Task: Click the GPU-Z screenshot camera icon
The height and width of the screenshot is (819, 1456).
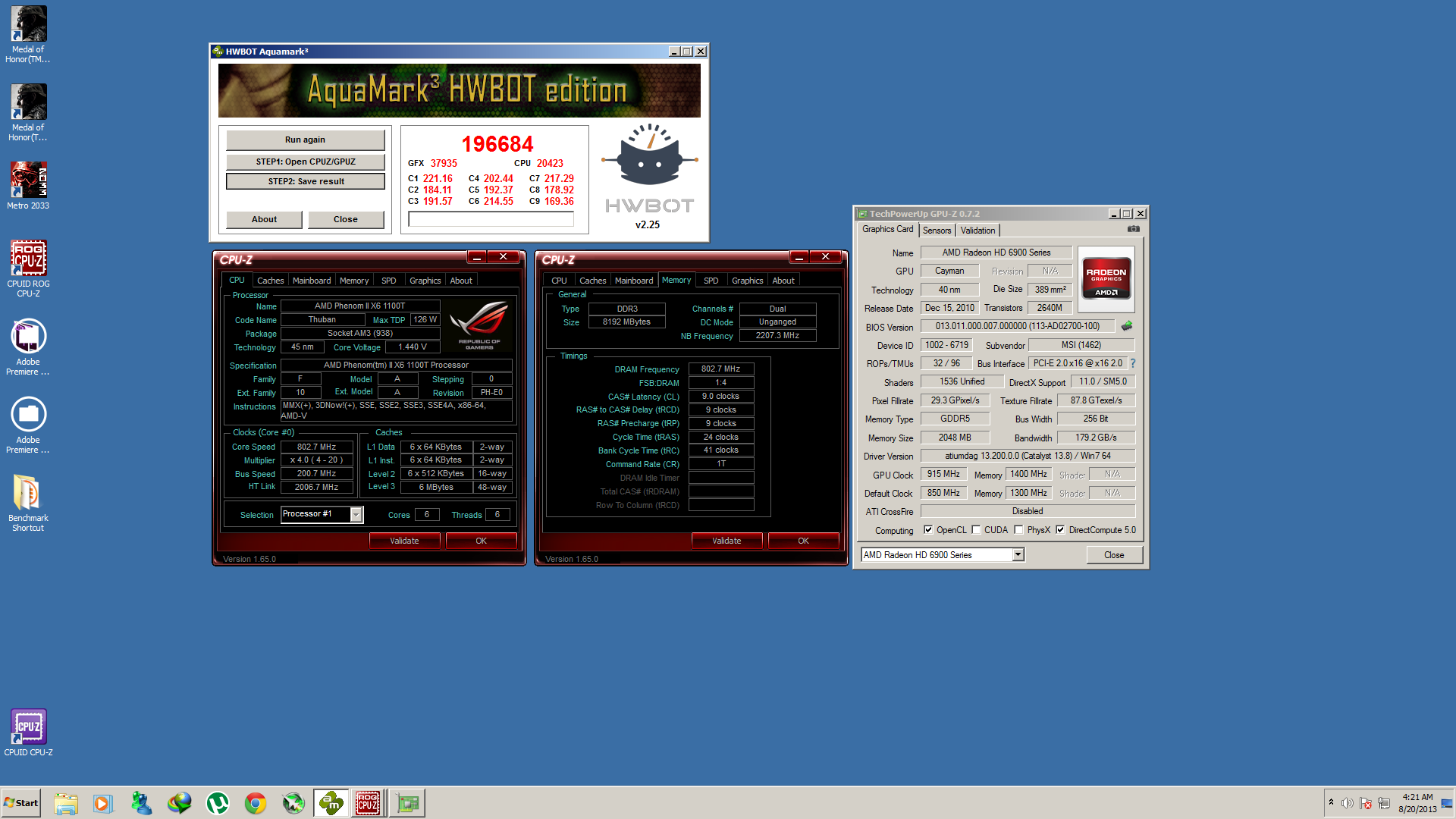Action: point(1133,229)
